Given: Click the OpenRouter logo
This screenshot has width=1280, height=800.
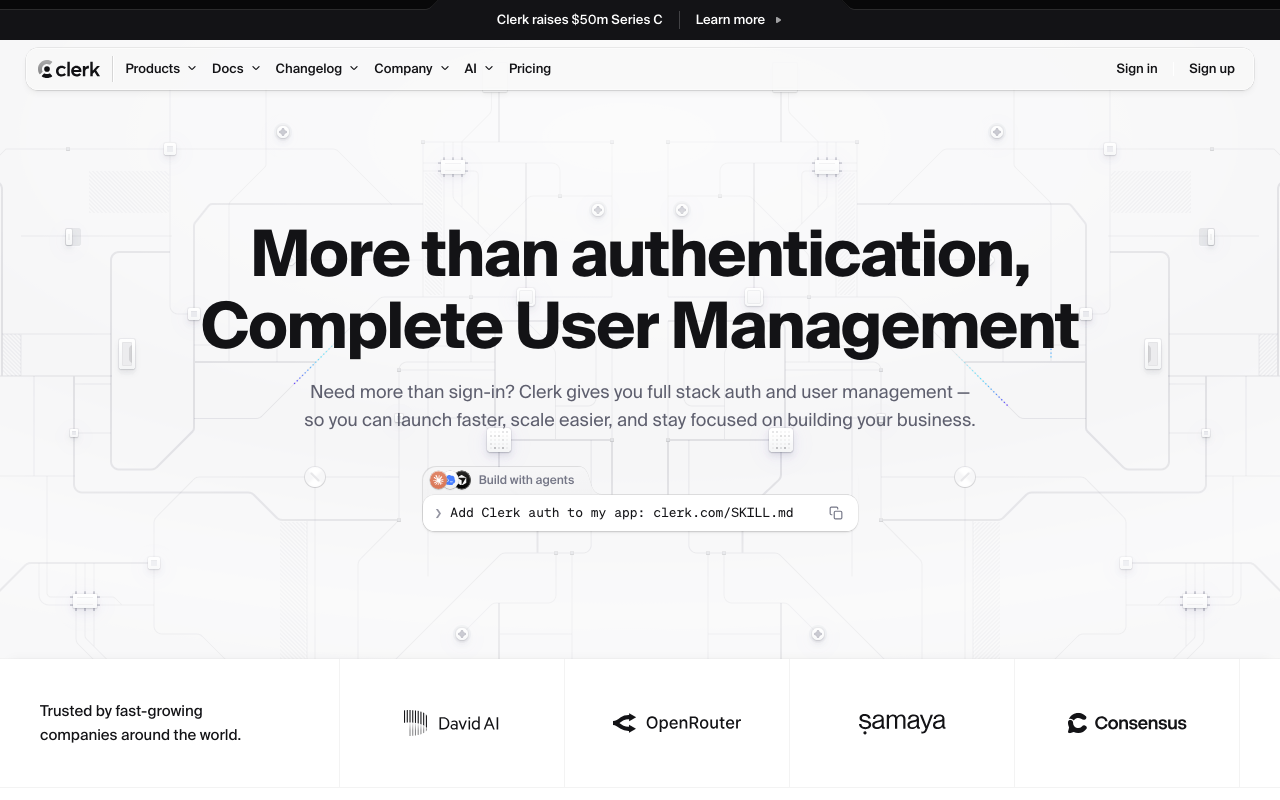Looking at the screenshot, I should click(677, 723).
